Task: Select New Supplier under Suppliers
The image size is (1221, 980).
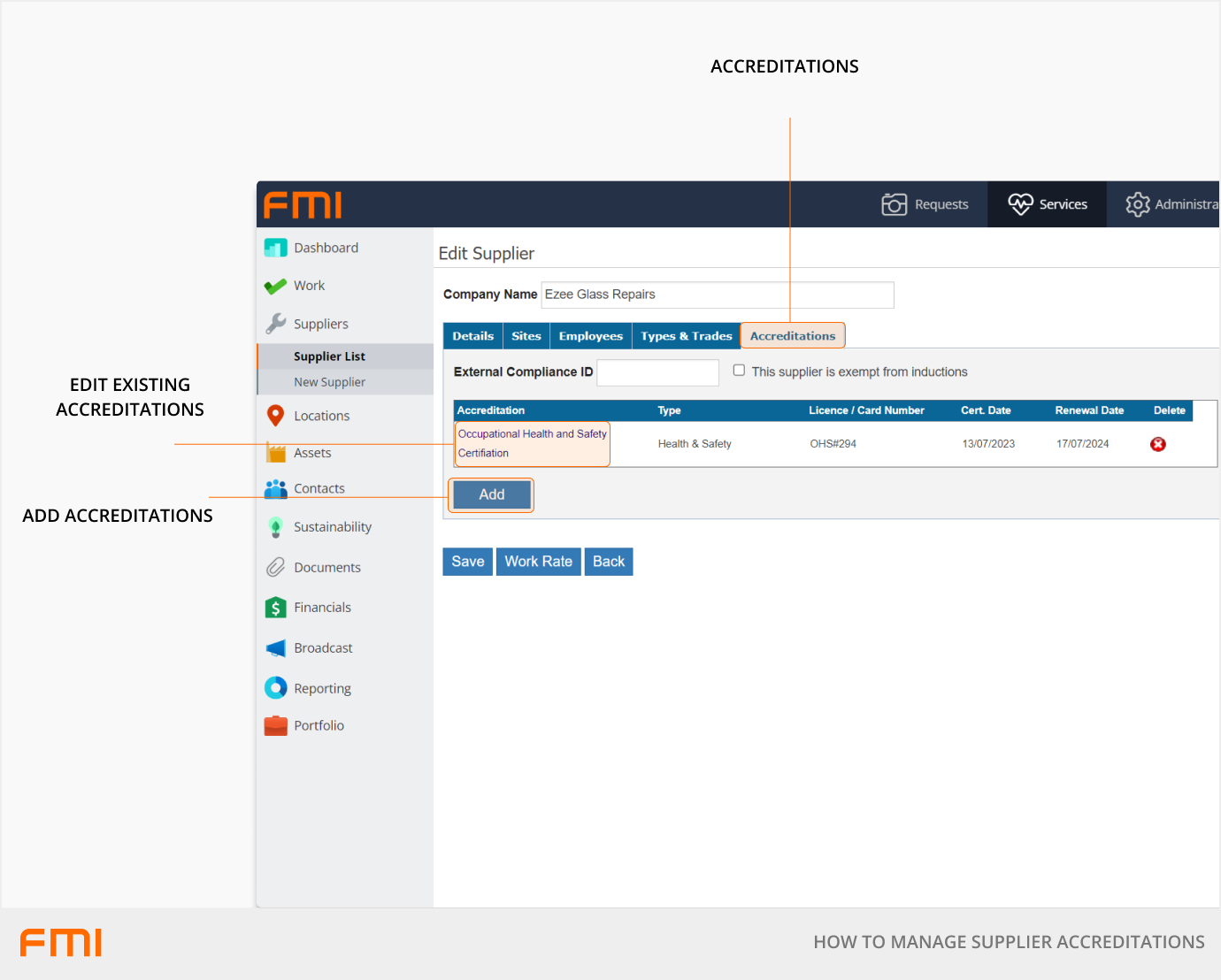Action: [329, 382]
